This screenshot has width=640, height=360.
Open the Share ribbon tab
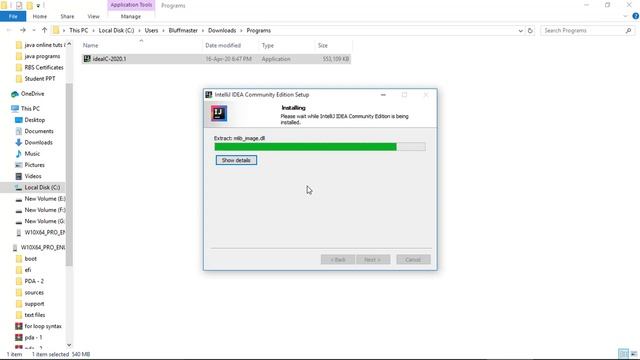tap(67, 16)
